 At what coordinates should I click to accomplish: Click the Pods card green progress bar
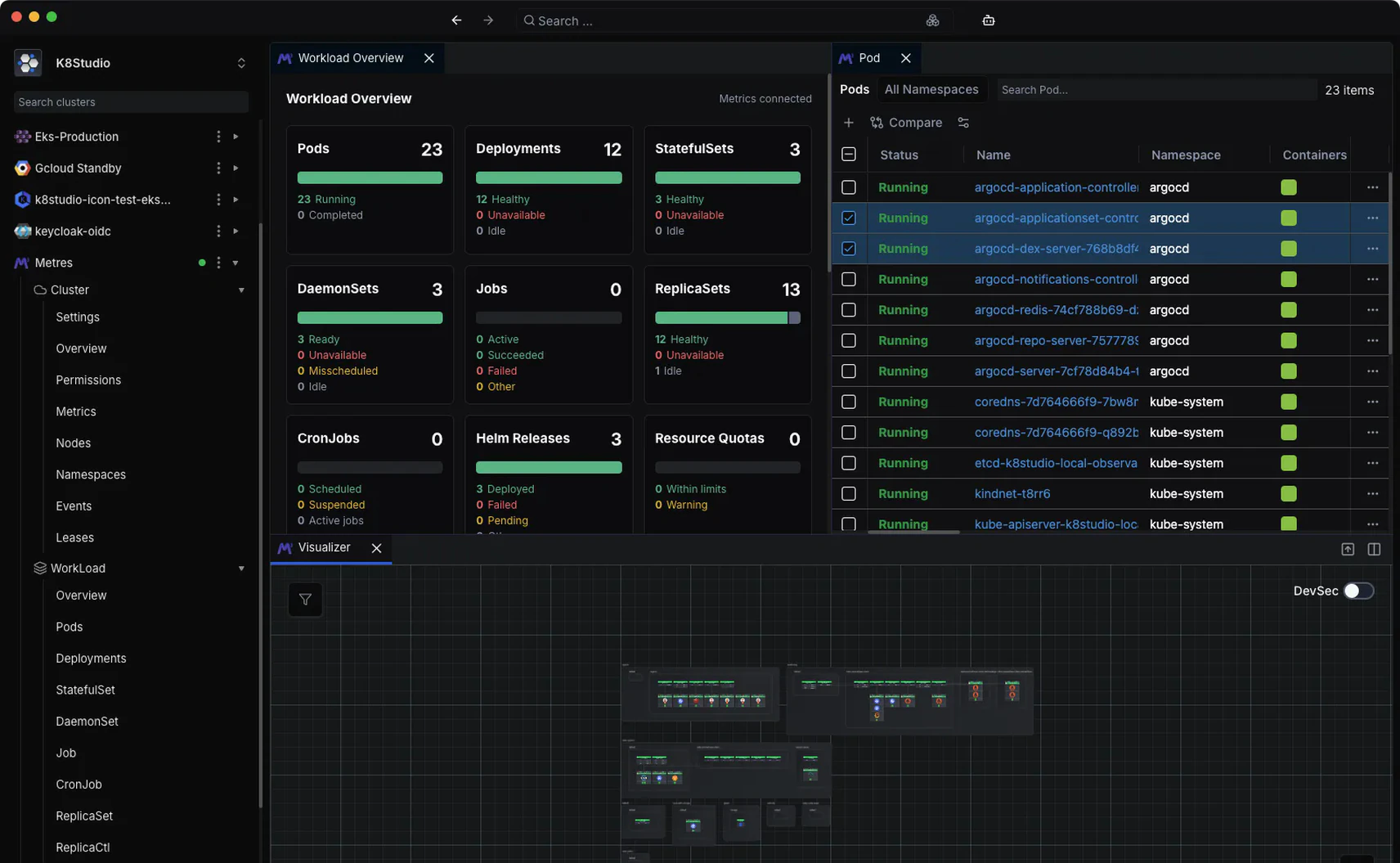[x=370, y=178]
